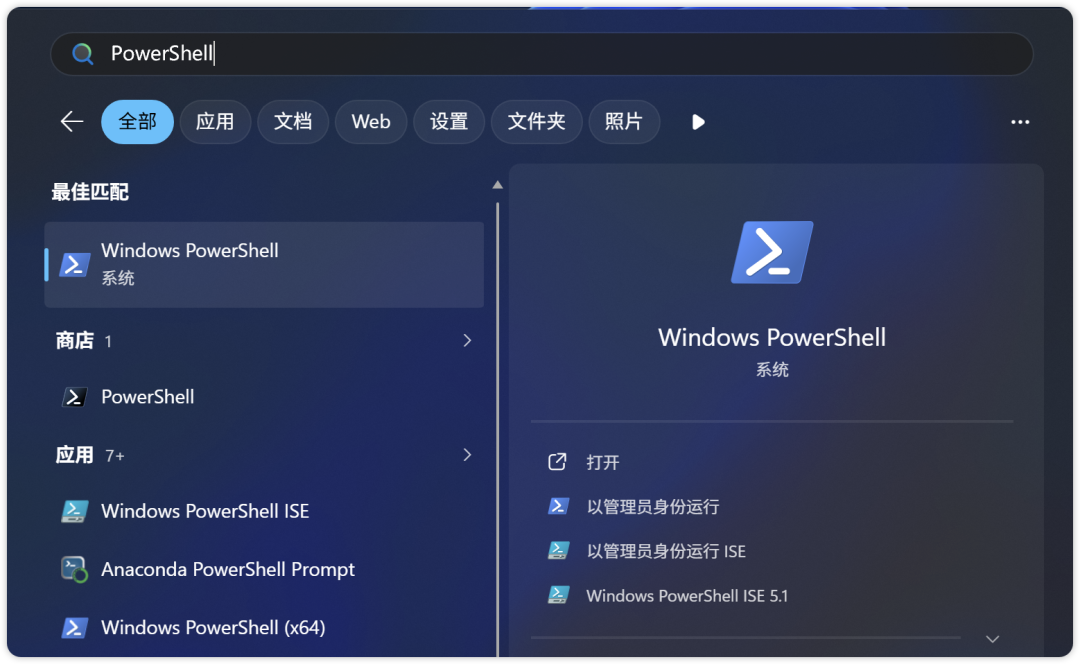The image size is (1080, 664).
Task: Show more filters with the play arrow
Action: click(x=698, y=123)
